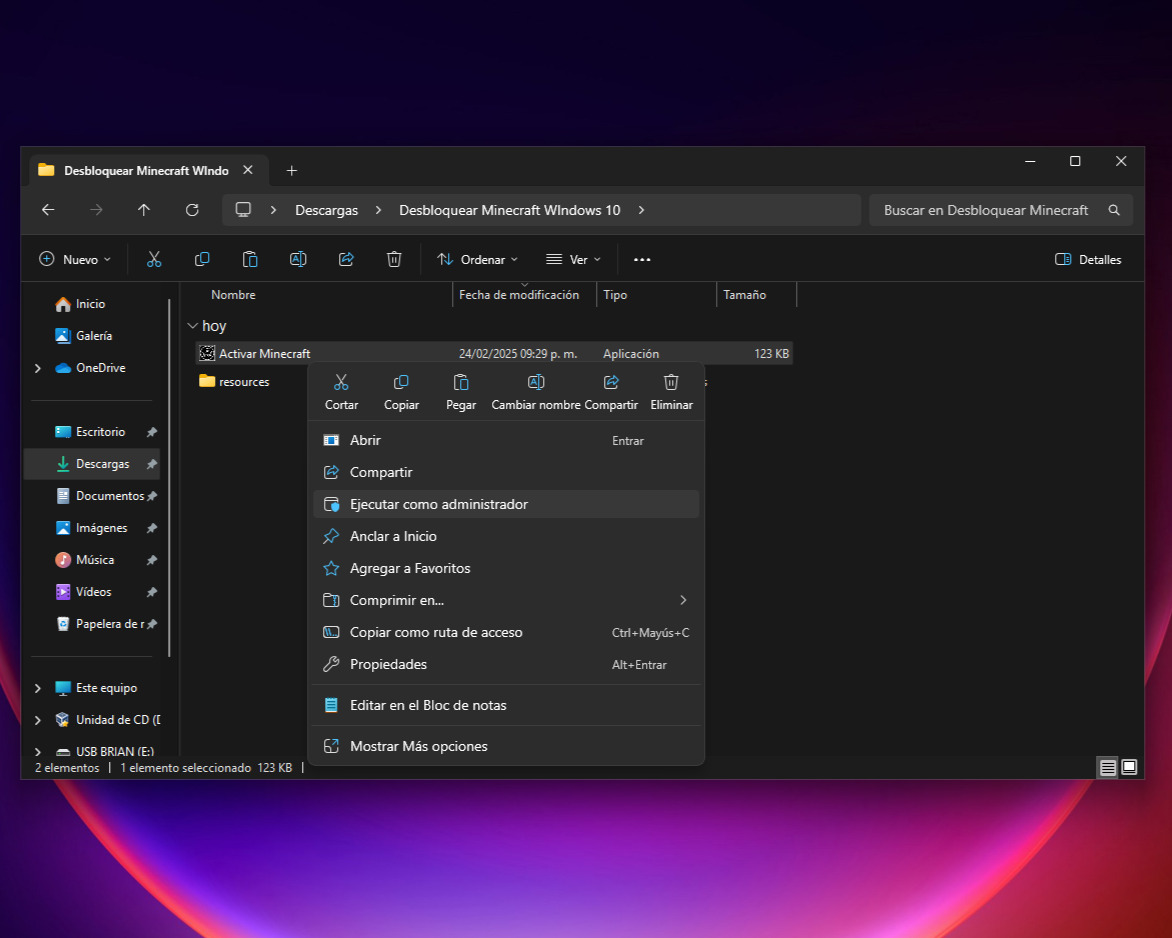The height and width of the screenshot is (938, 1172).
Task: Go back with the left arrow
Action: [x=48, y=210]
